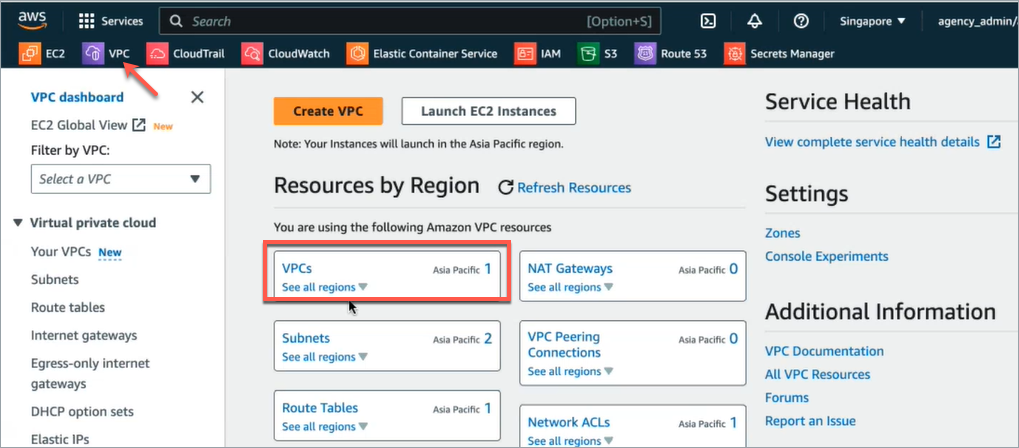Launch the CloudShell terminal icon
The height and width of the screenshot is (448, 1019).
pyautogui.click(x=708, y=21)
